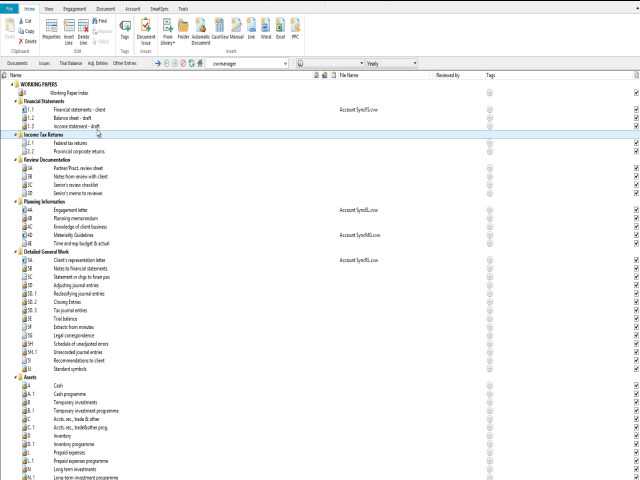Click the Other Entries toolbar button
640x480 pixels.
tap(124, 63)
